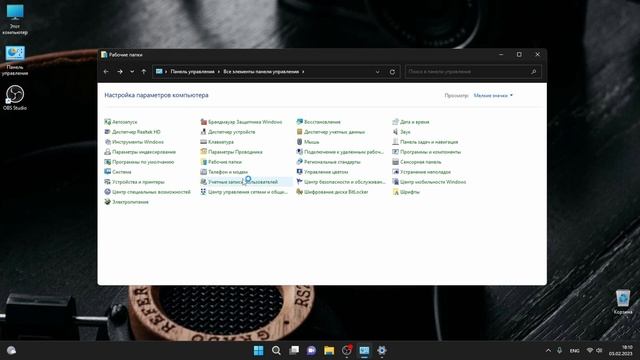Viewport: 640px width, 360px height.
Task: Open the Звук item
Action: point(401,132)
